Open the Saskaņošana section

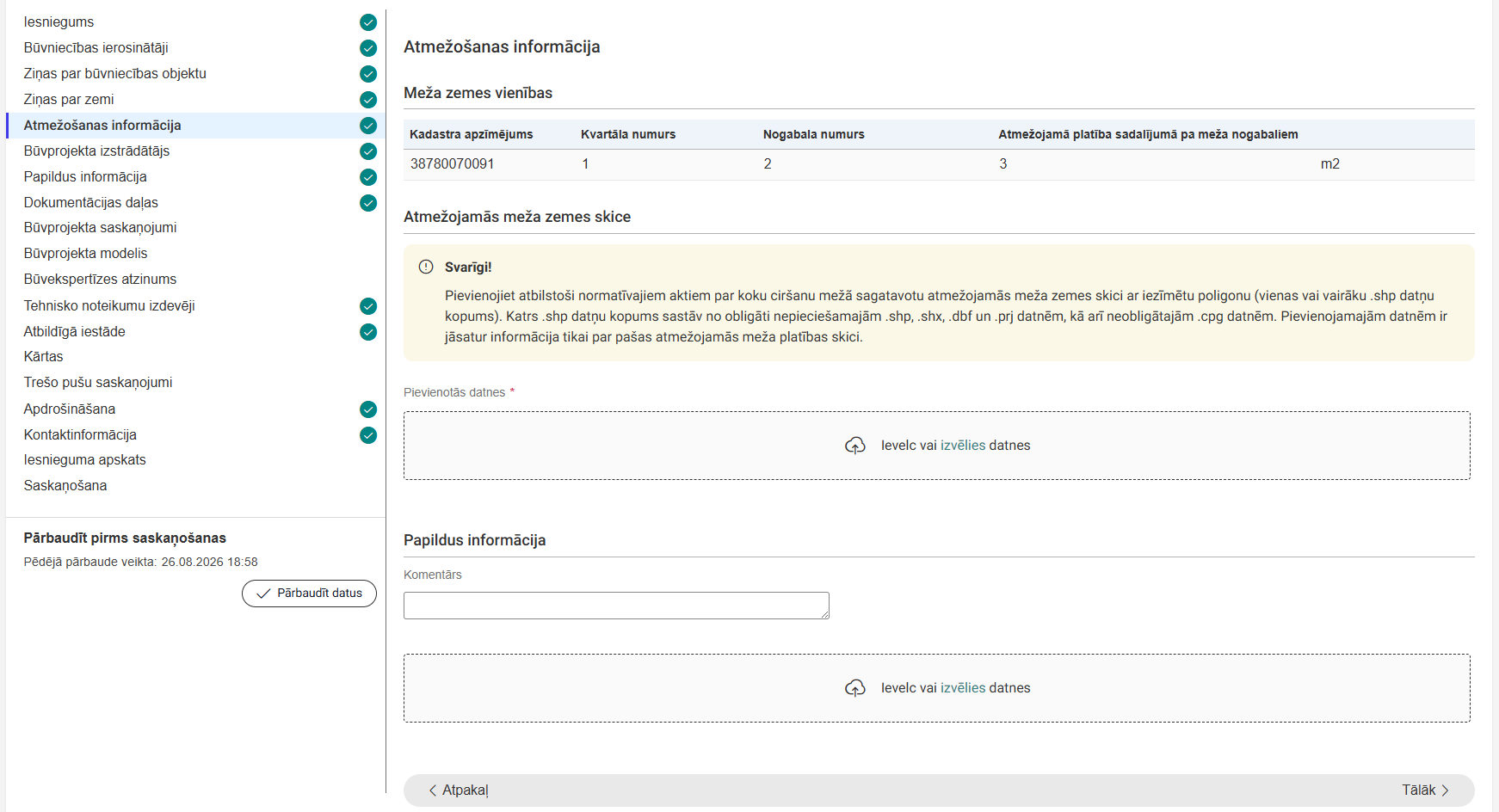(65, 486)
